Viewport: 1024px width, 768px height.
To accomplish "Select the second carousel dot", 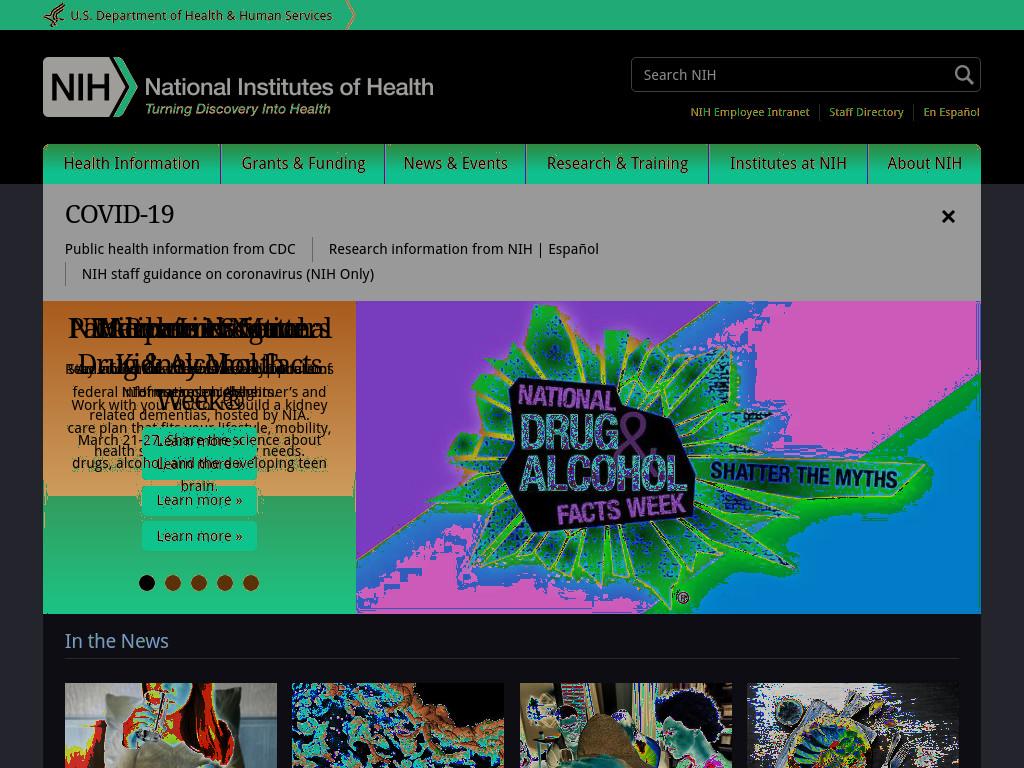I will pos(173,583).
